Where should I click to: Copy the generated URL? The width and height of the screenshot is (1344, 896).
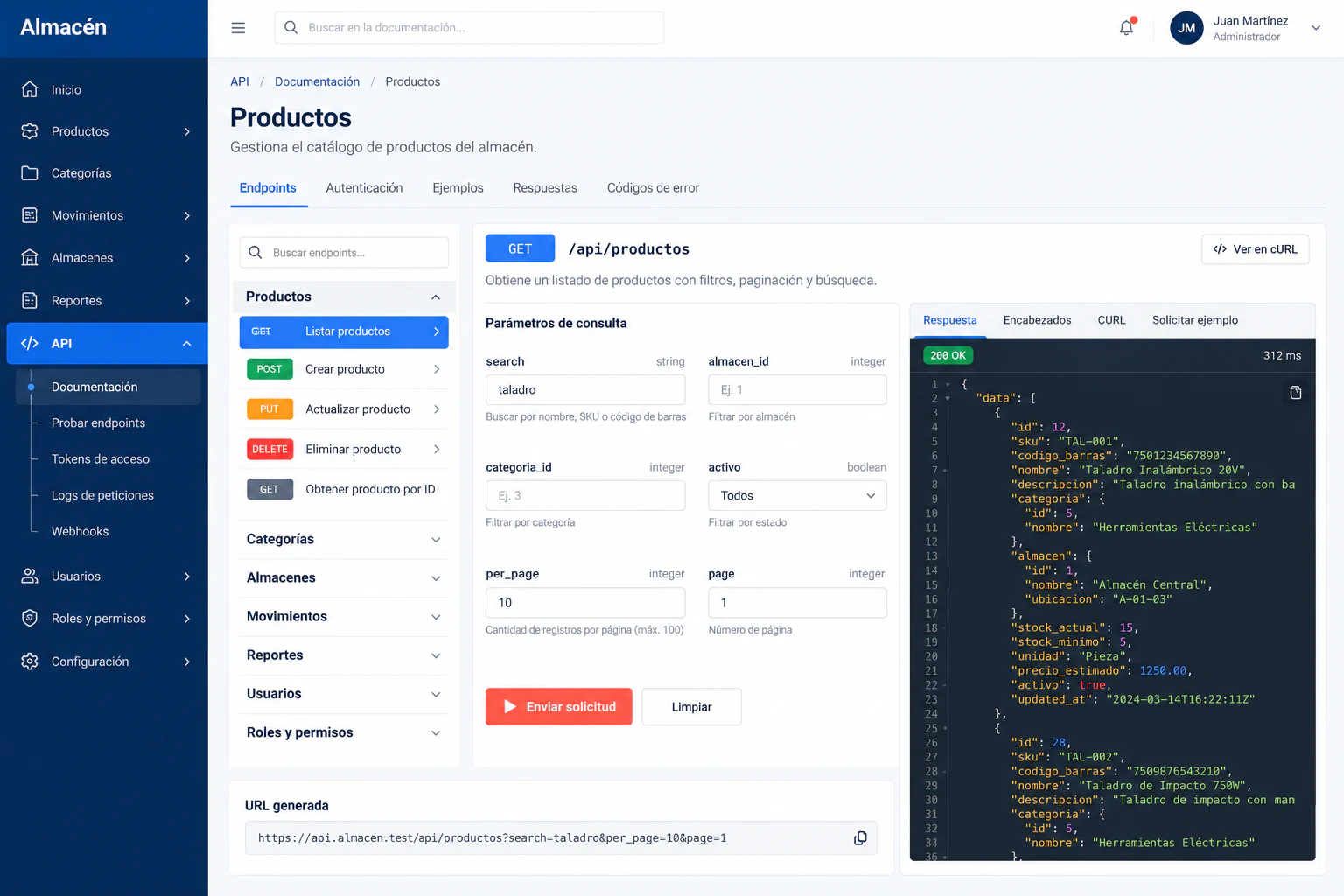(860, 838)
